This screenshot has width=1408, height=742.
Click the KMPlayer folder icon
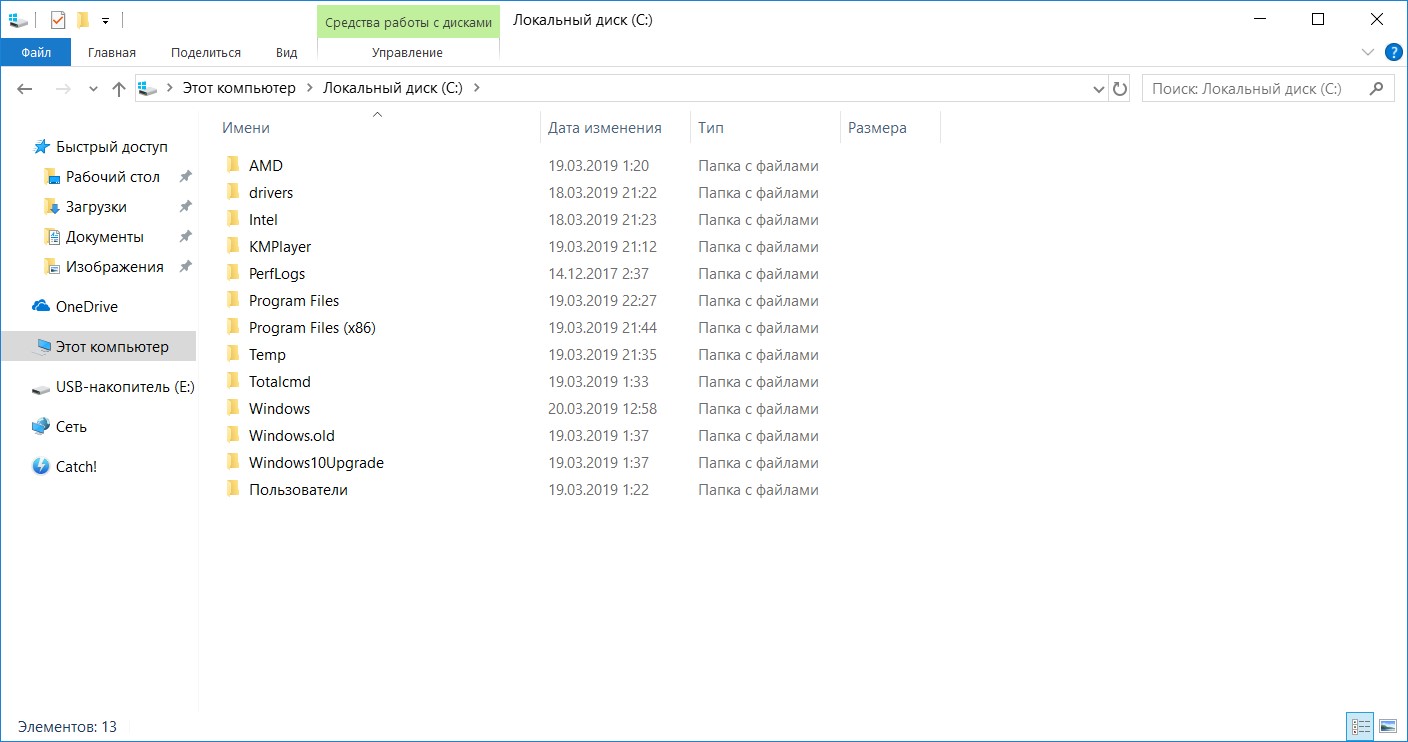click(x=233, y=246)
